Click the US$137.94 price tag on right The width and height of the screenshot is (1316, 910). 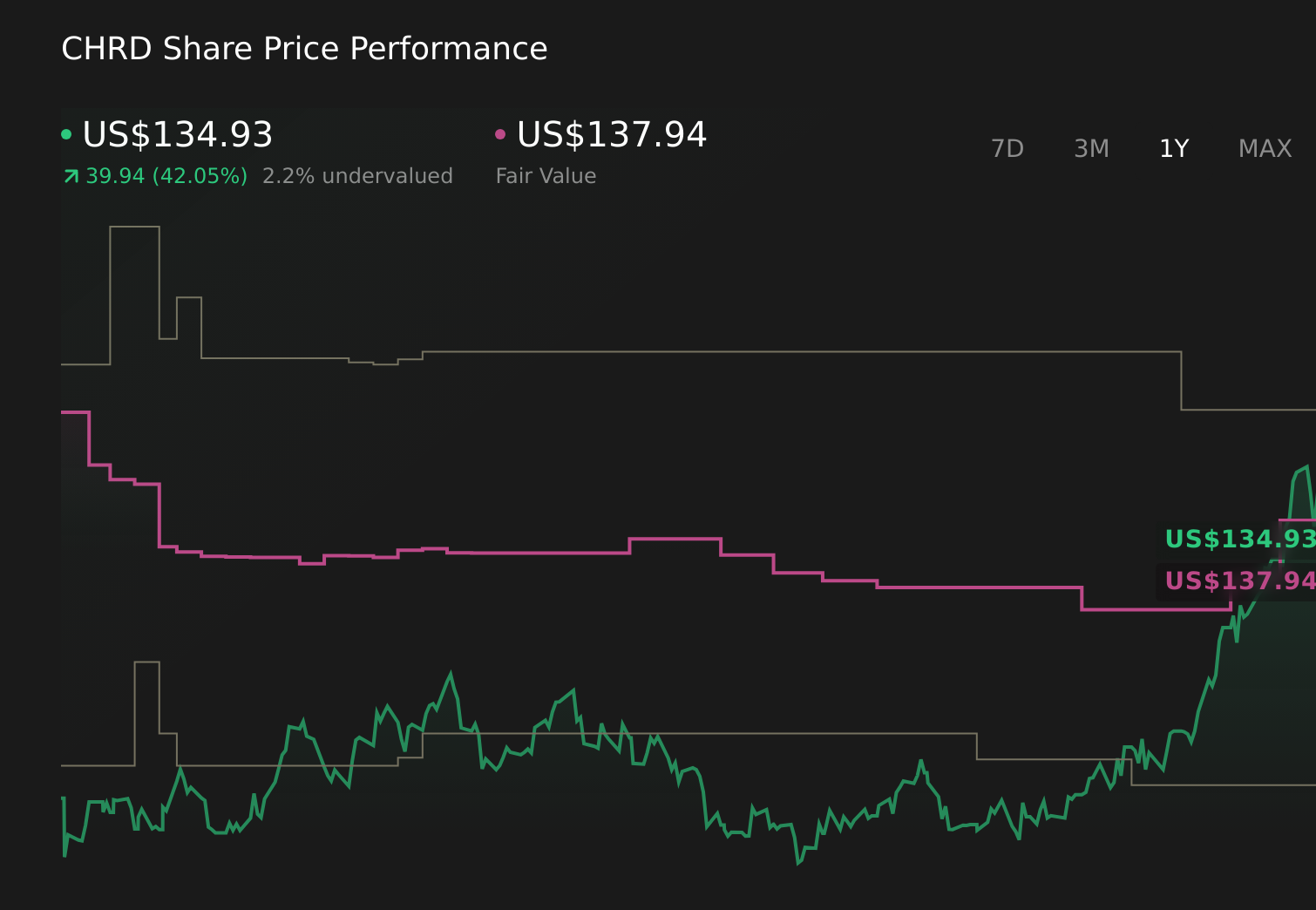[x=1238, y=581]
